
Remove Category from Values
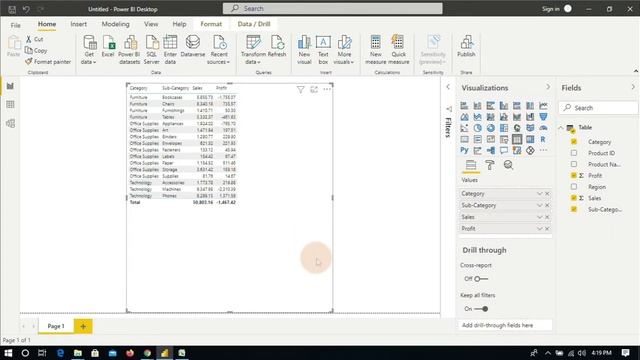pyautogui.click(x=547, y=193)
